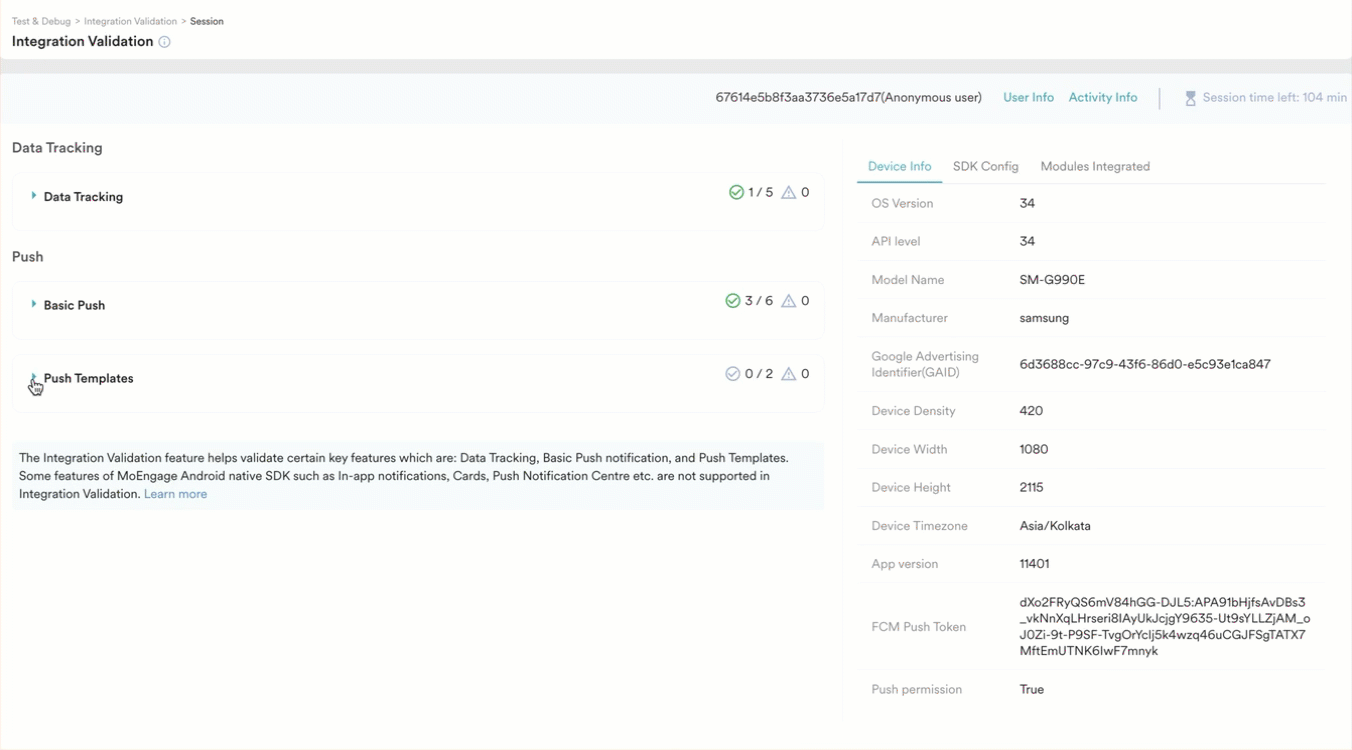Click the green checkmark in Data Tracking row

736,192
